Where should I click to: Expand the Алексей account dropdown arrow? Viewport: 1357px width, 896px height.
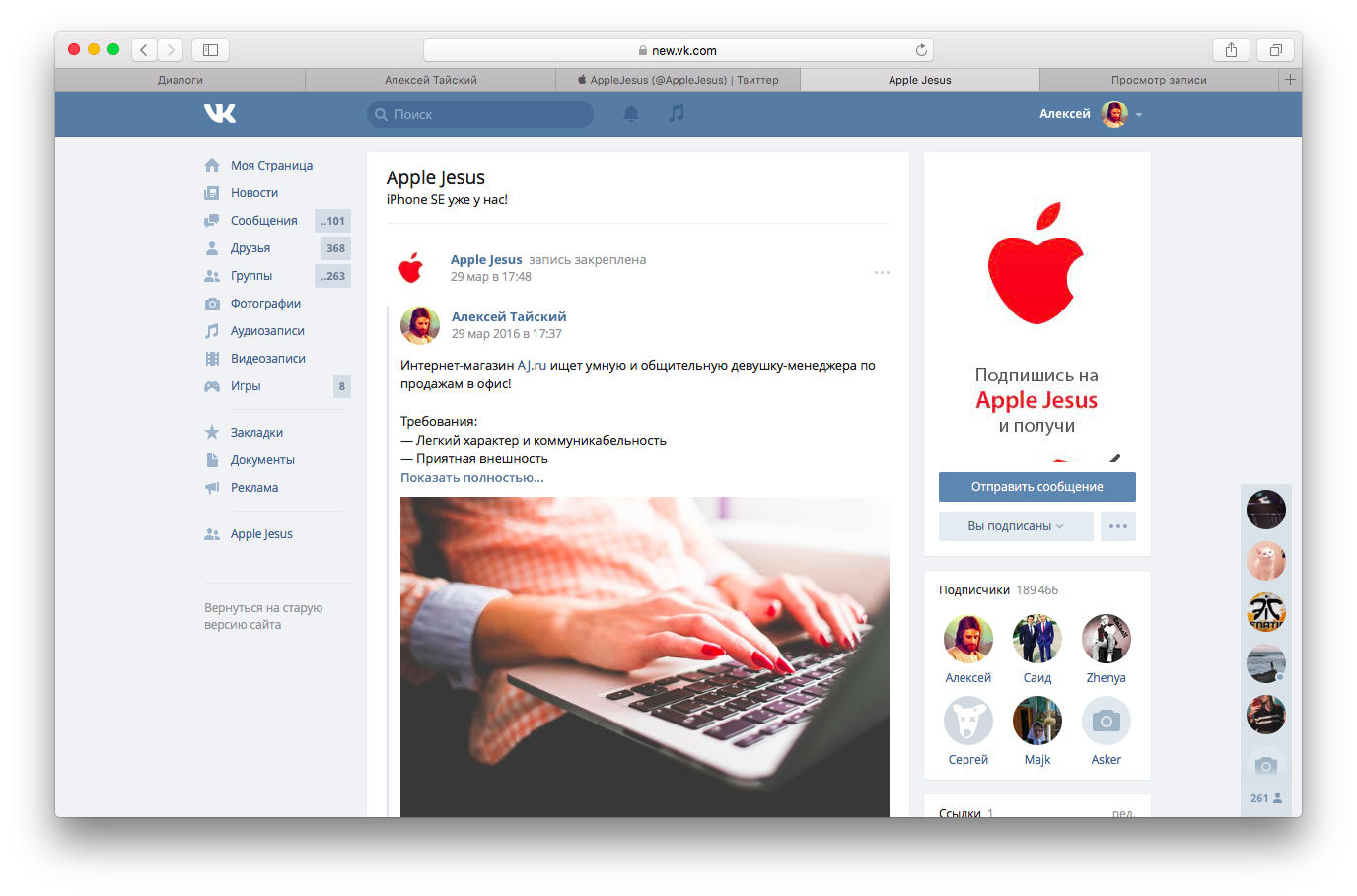pos(1139,115)
